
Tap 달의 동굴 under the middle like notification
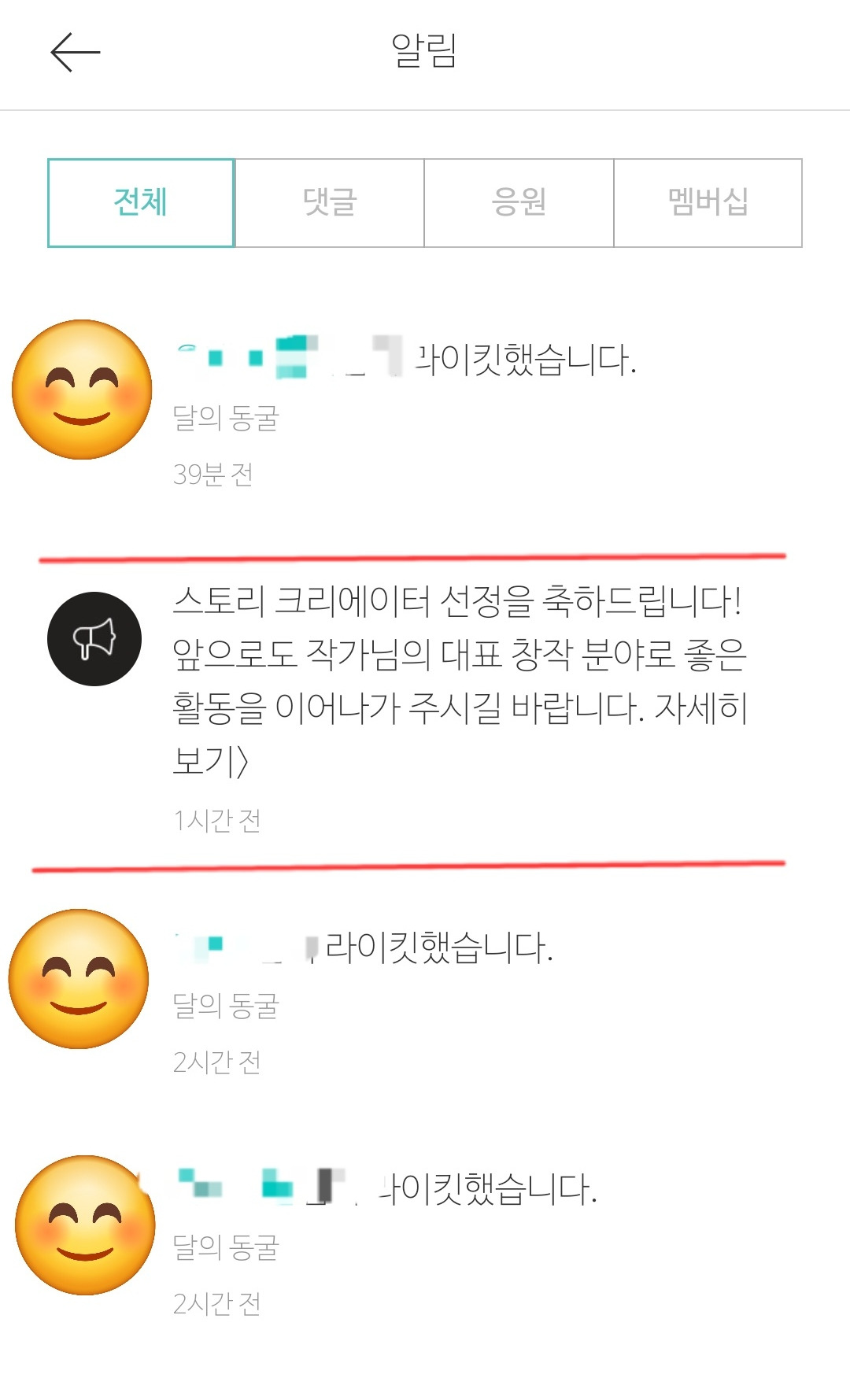pyautogui.click(x=226, y=1007)
